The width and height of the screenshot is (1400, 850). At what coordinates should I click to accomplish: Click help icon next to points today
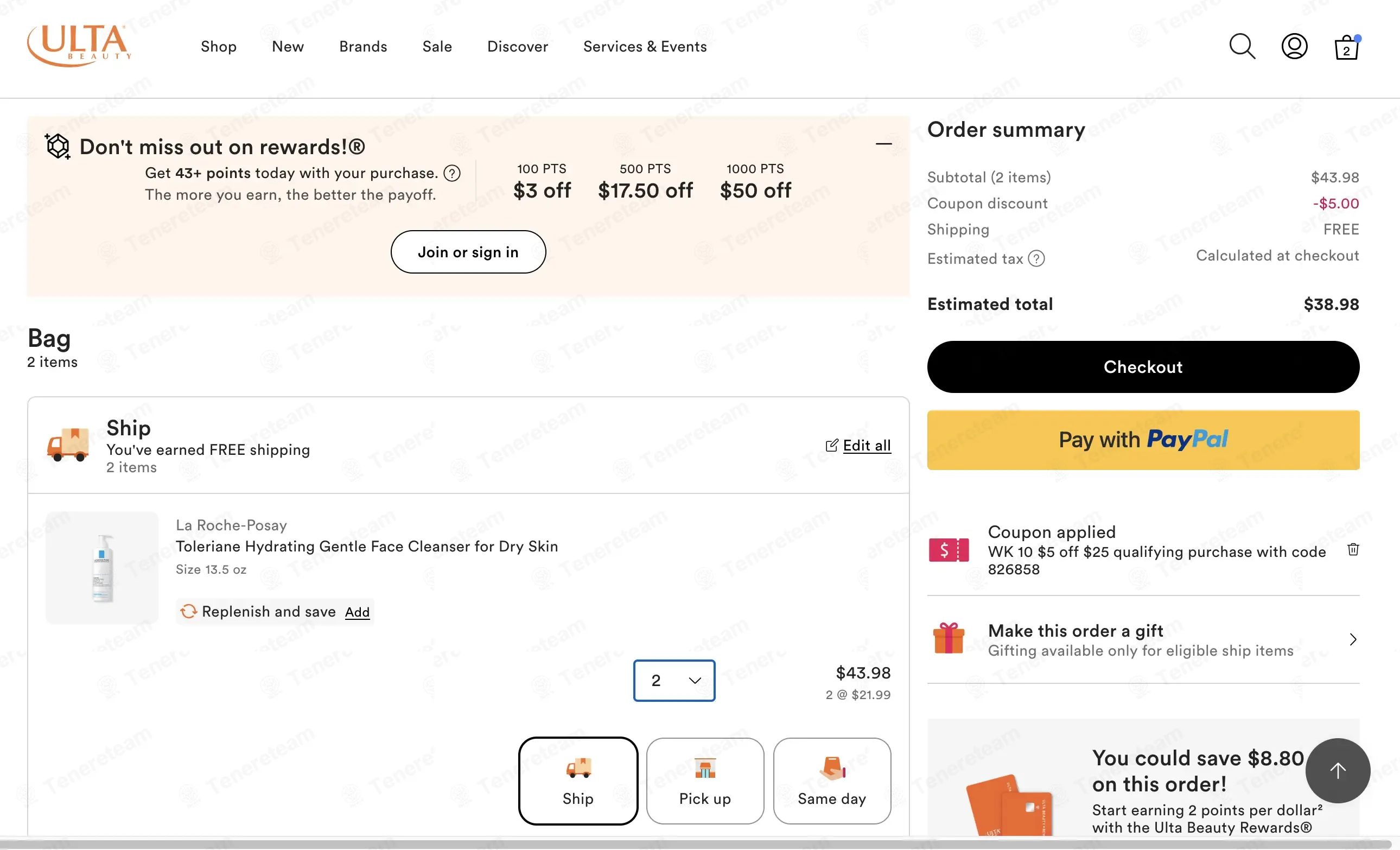[452, 173]
